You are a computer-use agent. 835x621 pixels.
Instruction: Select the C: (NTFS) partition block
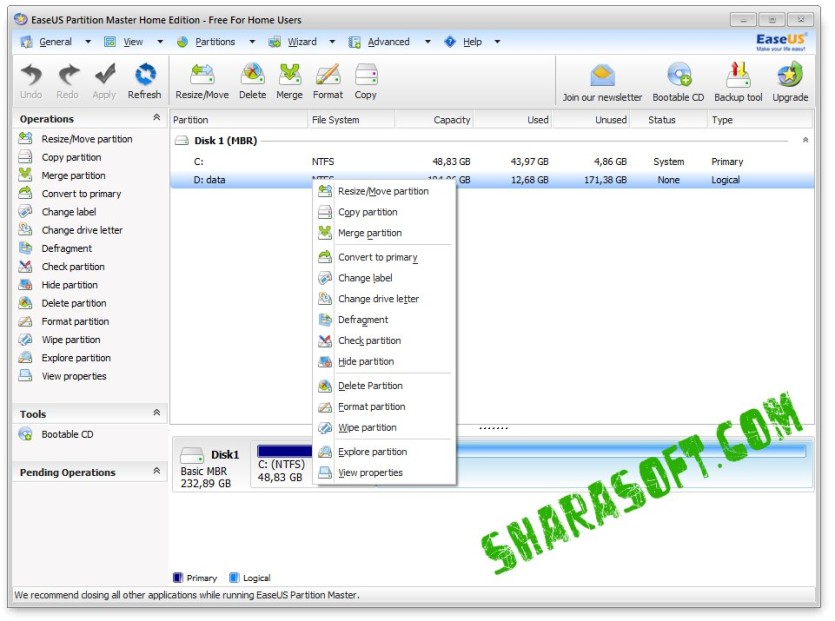pos(282,465)
